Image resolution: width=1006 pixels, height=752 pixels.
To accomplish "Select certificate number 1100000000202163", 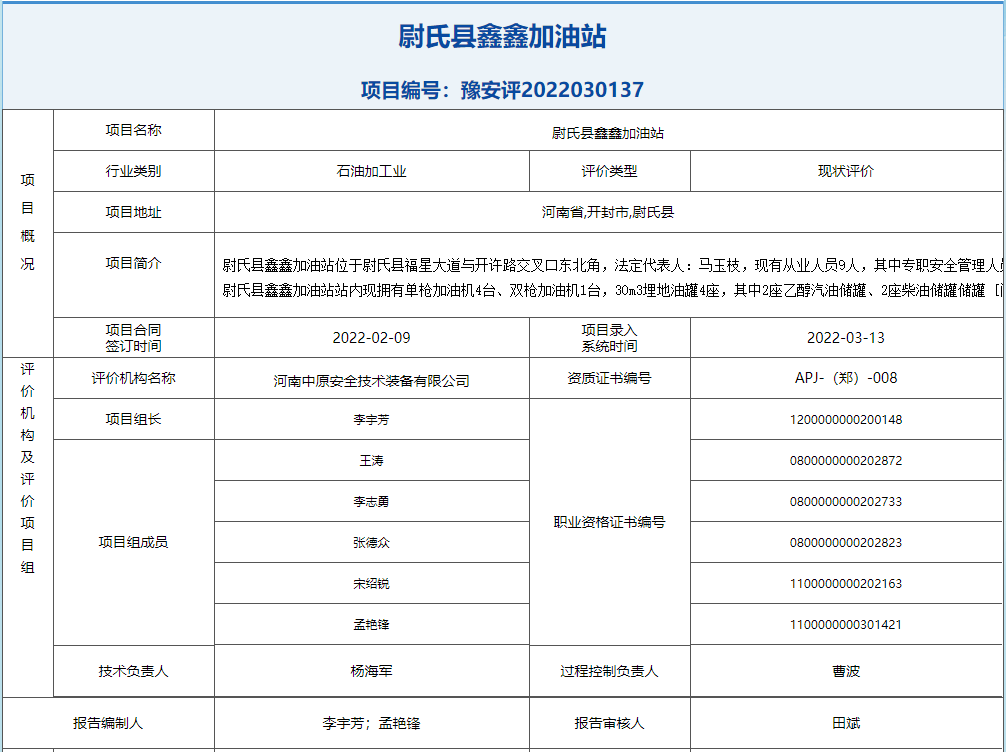I will (x=846, y=584).
